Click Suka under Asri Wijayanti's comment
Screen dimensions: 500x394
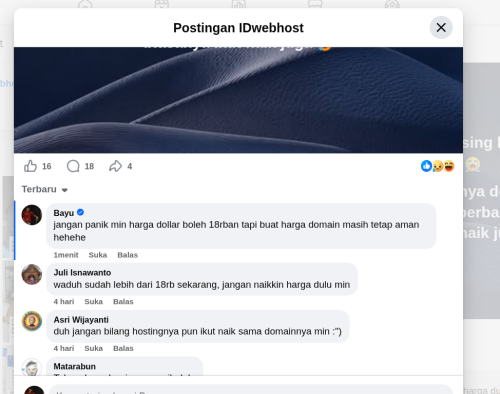point(93,348)
